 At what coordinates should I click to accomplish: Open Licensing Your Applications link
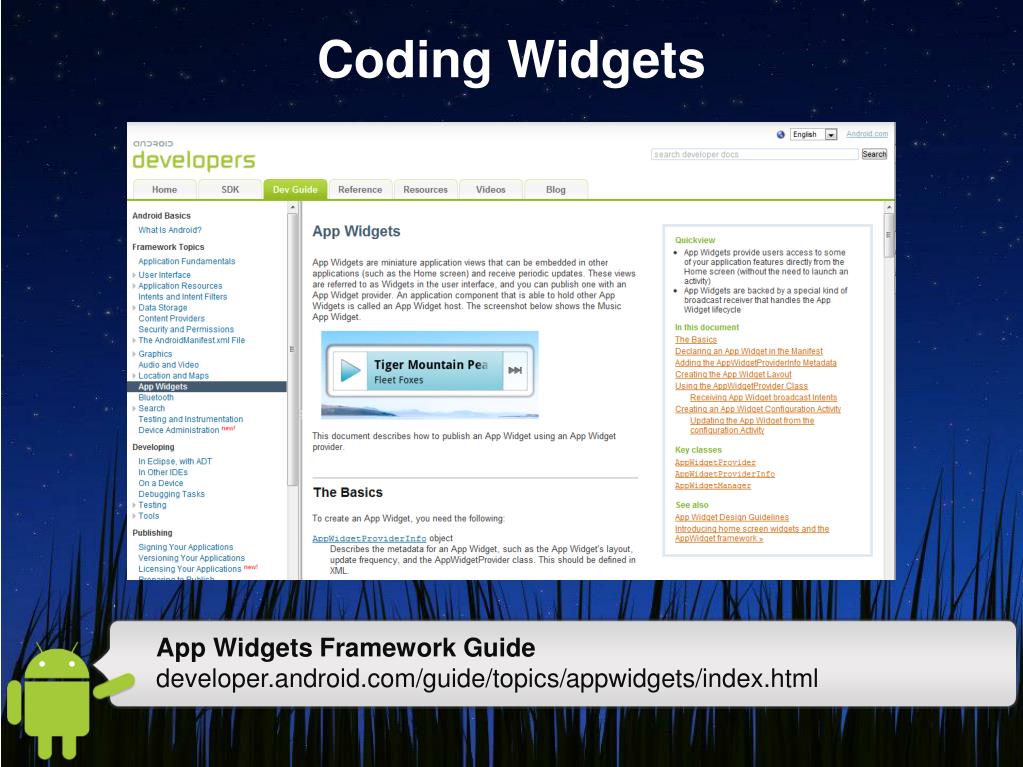point(190,569)
